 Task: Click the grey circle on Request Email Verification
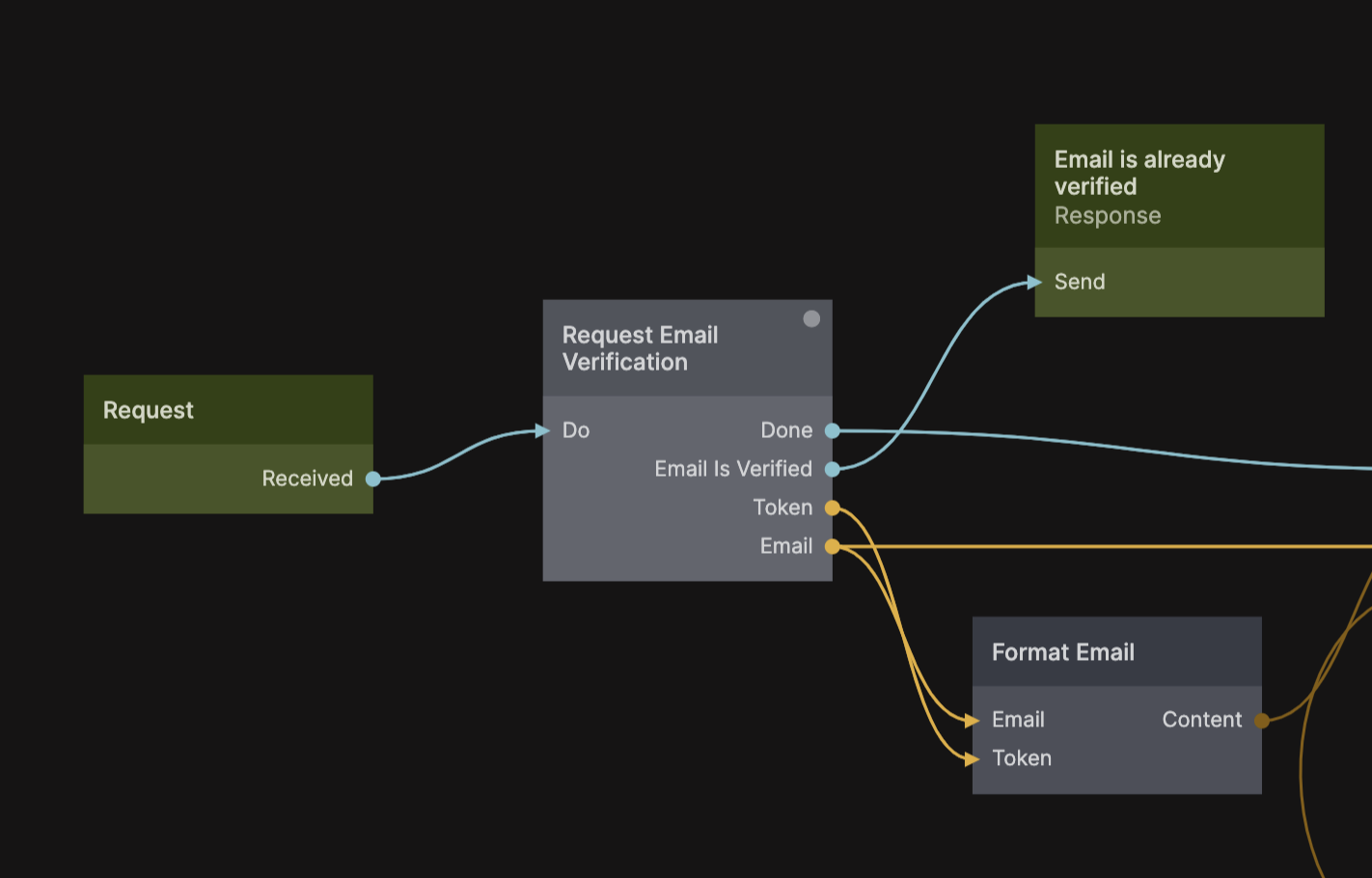pyautogui.click(x=811, y=318)
